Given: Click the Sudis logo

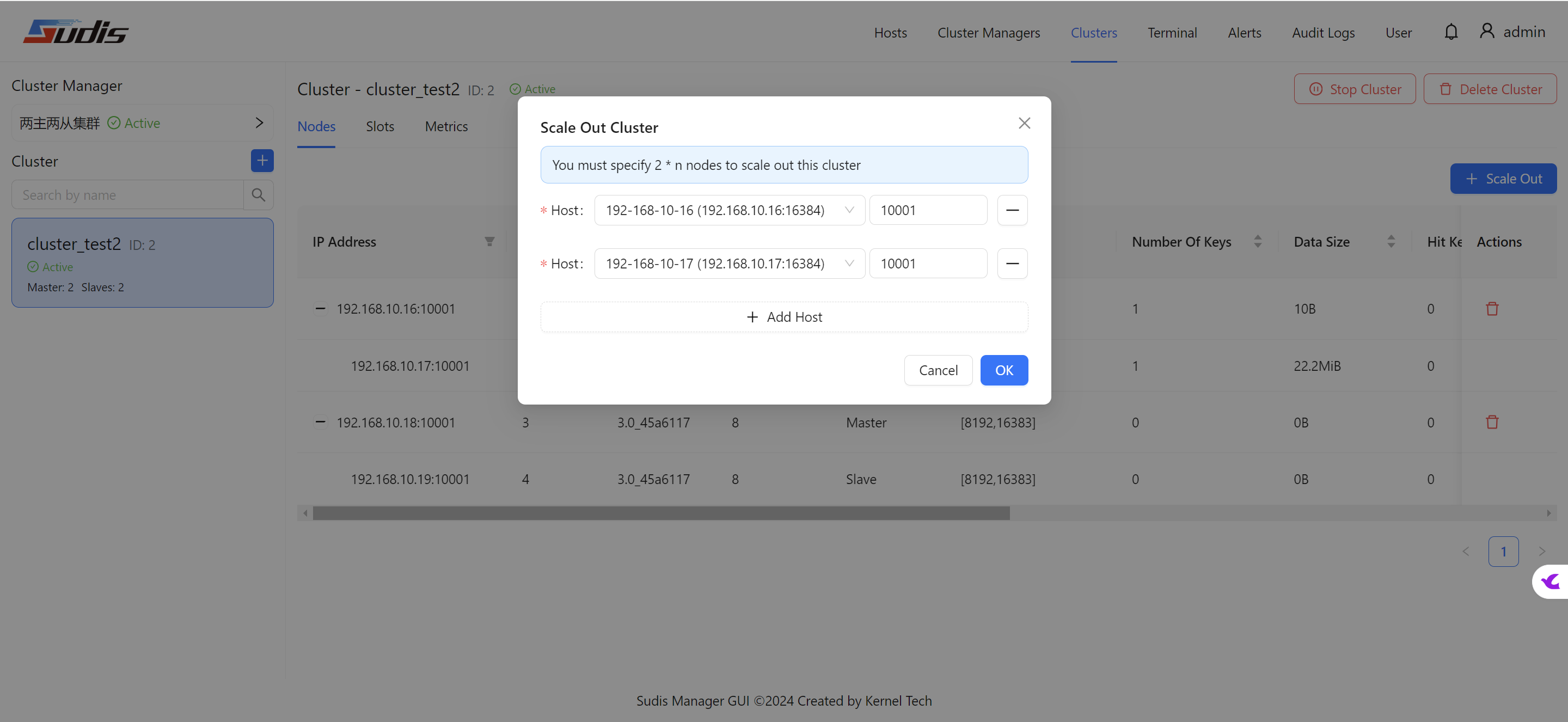Looking at the screenshot, I should (x=76, y=32).
